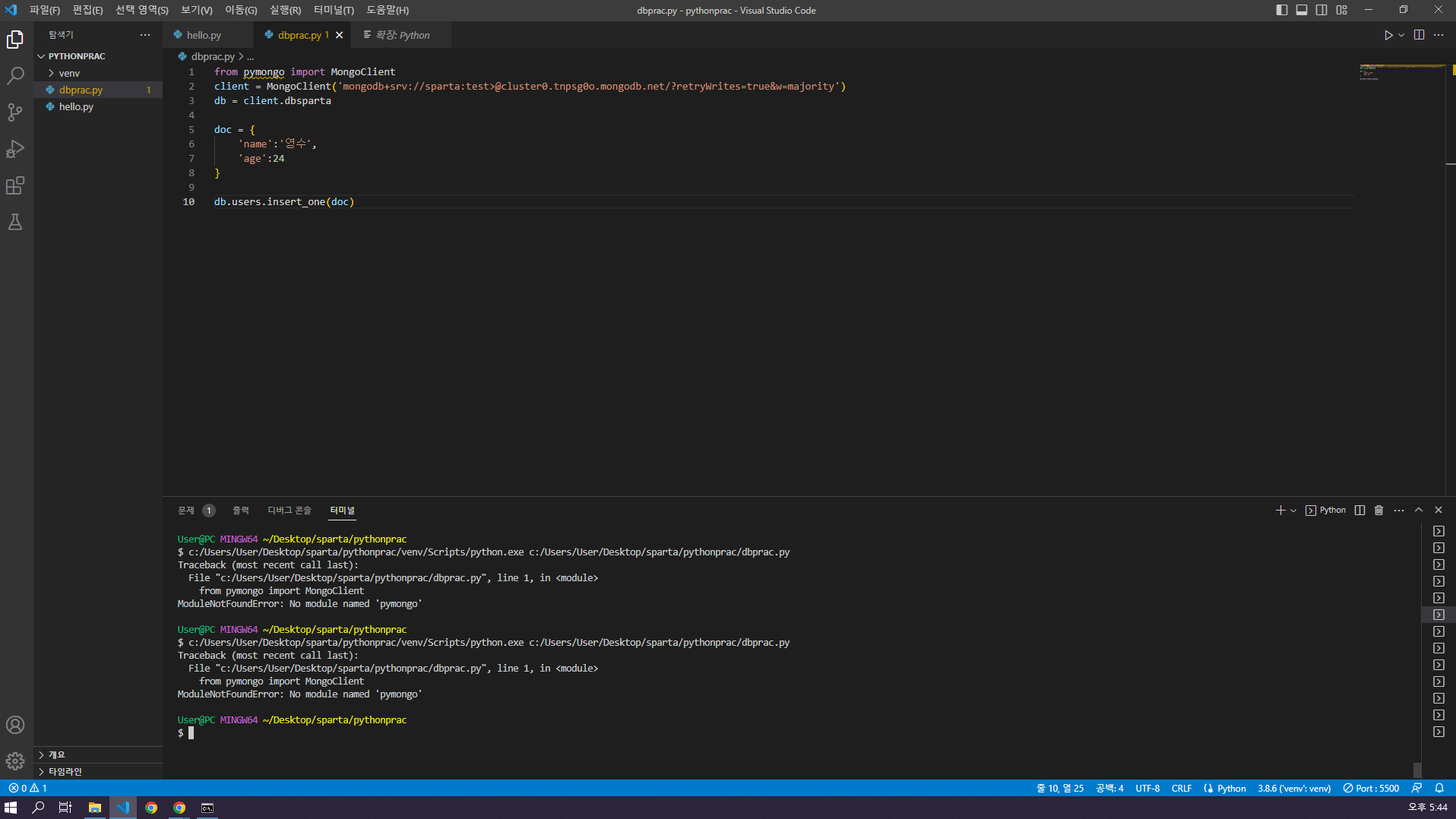Run the Python file with play icon
This screenshot has width=1456, height=819.
(x=1388, y=35)
